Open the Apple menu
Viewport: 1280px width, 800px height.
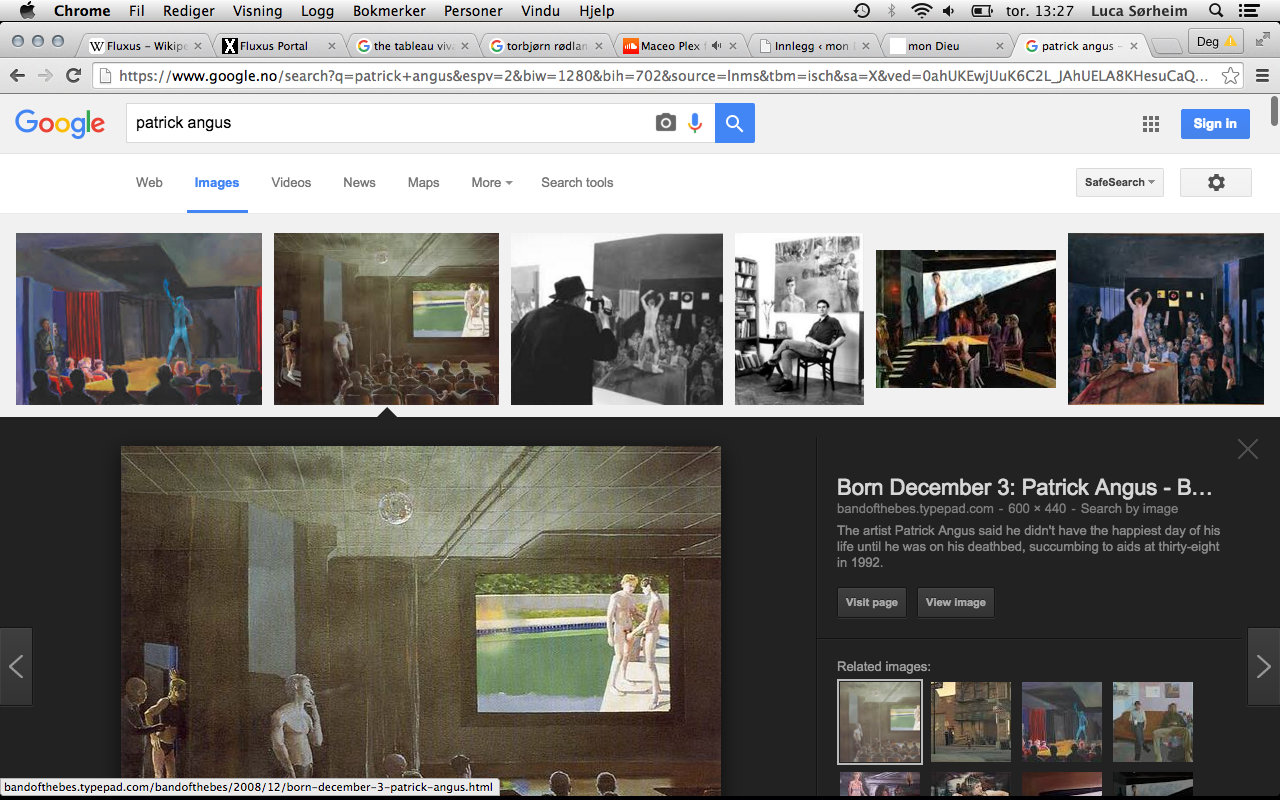(x=27, y=11)
